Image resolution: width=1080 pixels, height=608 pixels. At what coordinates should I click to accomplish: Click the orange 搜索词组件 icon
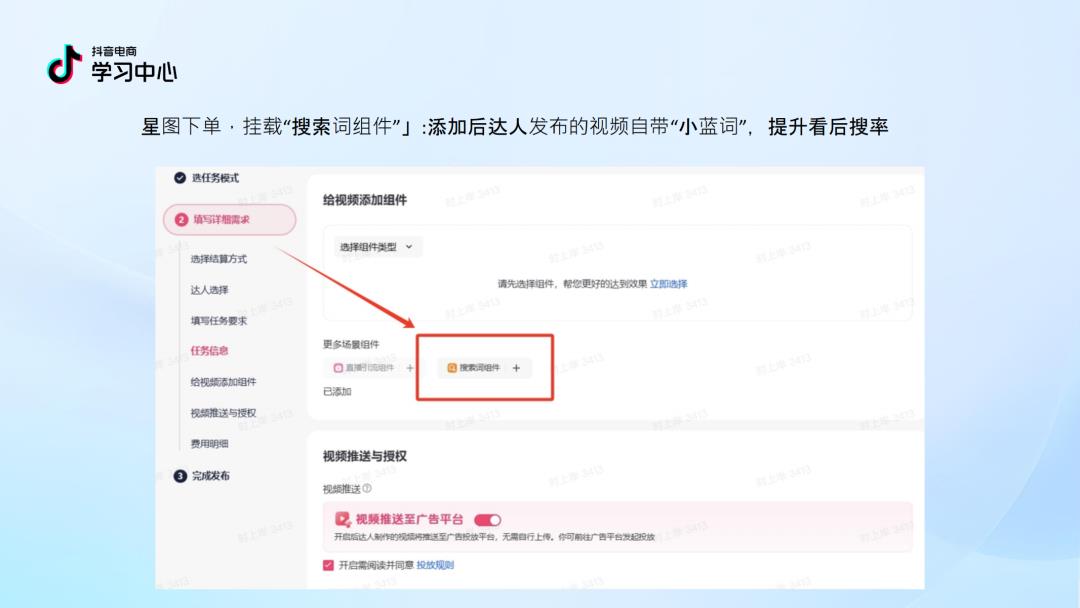[452, 368]
